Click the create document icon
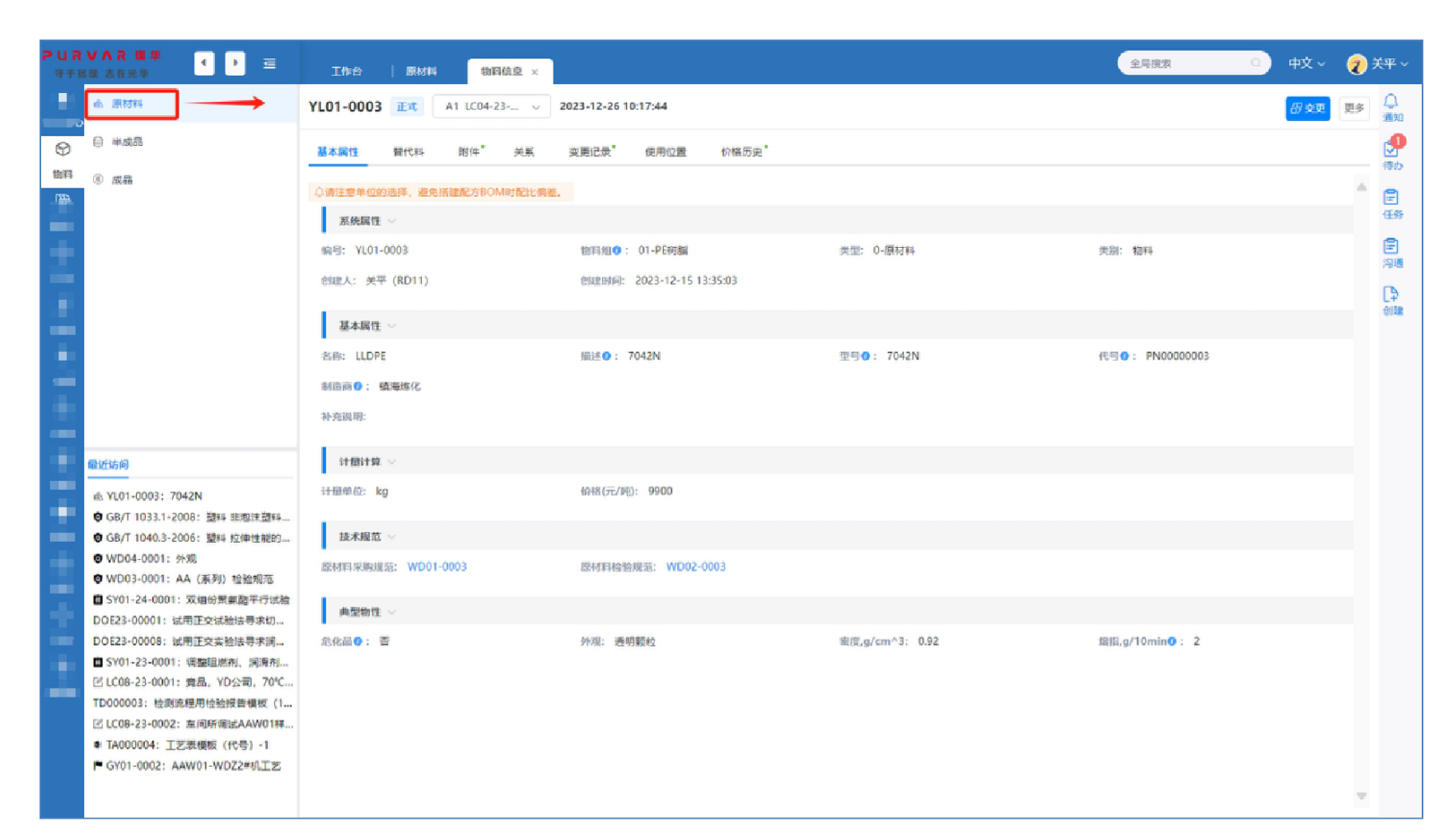1453x840 pixels. coord(1391,296)
